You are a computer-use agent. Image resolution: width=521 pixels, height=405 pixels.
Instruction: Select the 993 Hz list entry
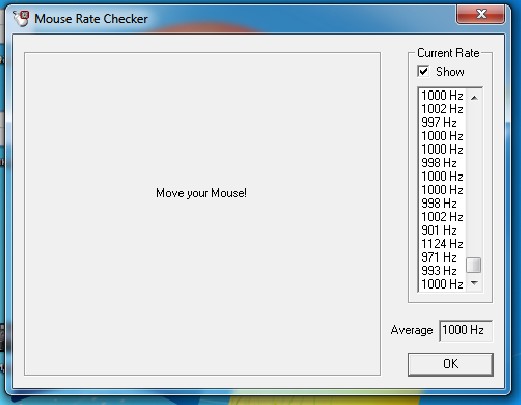(x=442, y=271)
